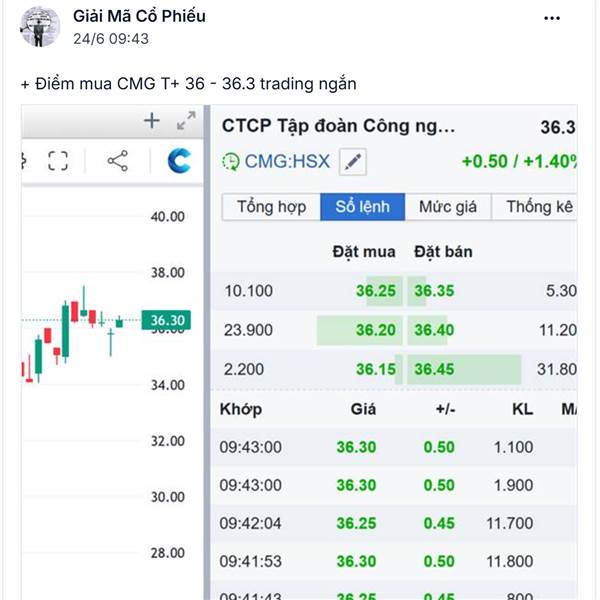Select the Sổ lệnh tab
This screenshot has height=600, width=600.
(362, 207)
